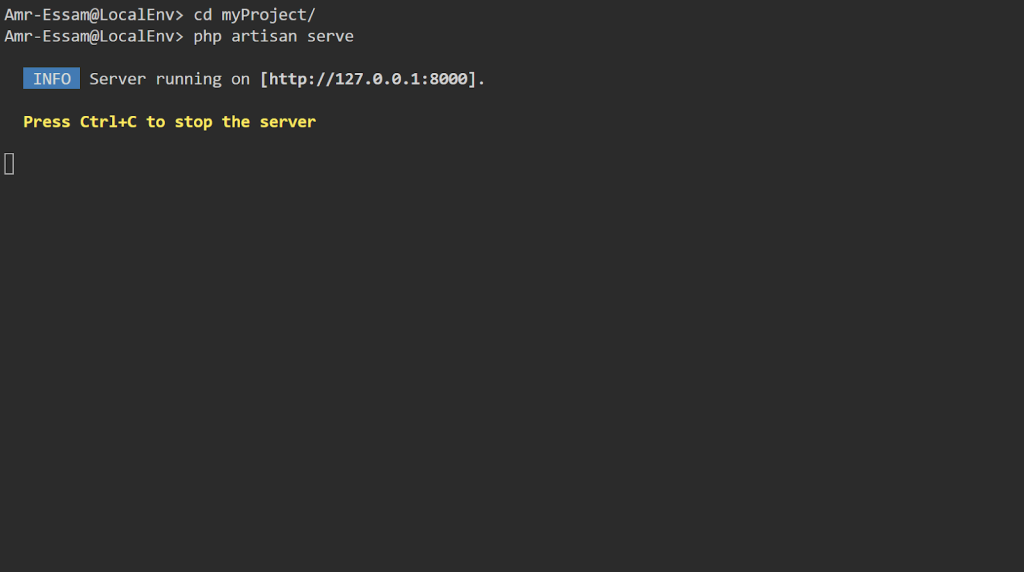Open the http://127.0.0.1:8000 server link
Viewport: 1024px width, 572px height.
tap(368, 79)
